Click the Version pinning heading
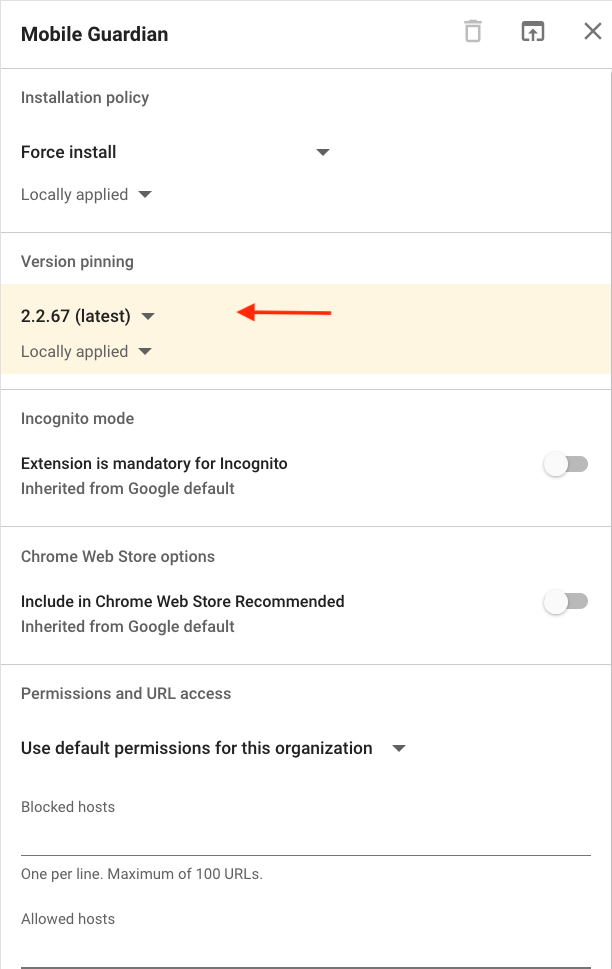Viewport: 612px width, 969px height. [x=77, y=261]
